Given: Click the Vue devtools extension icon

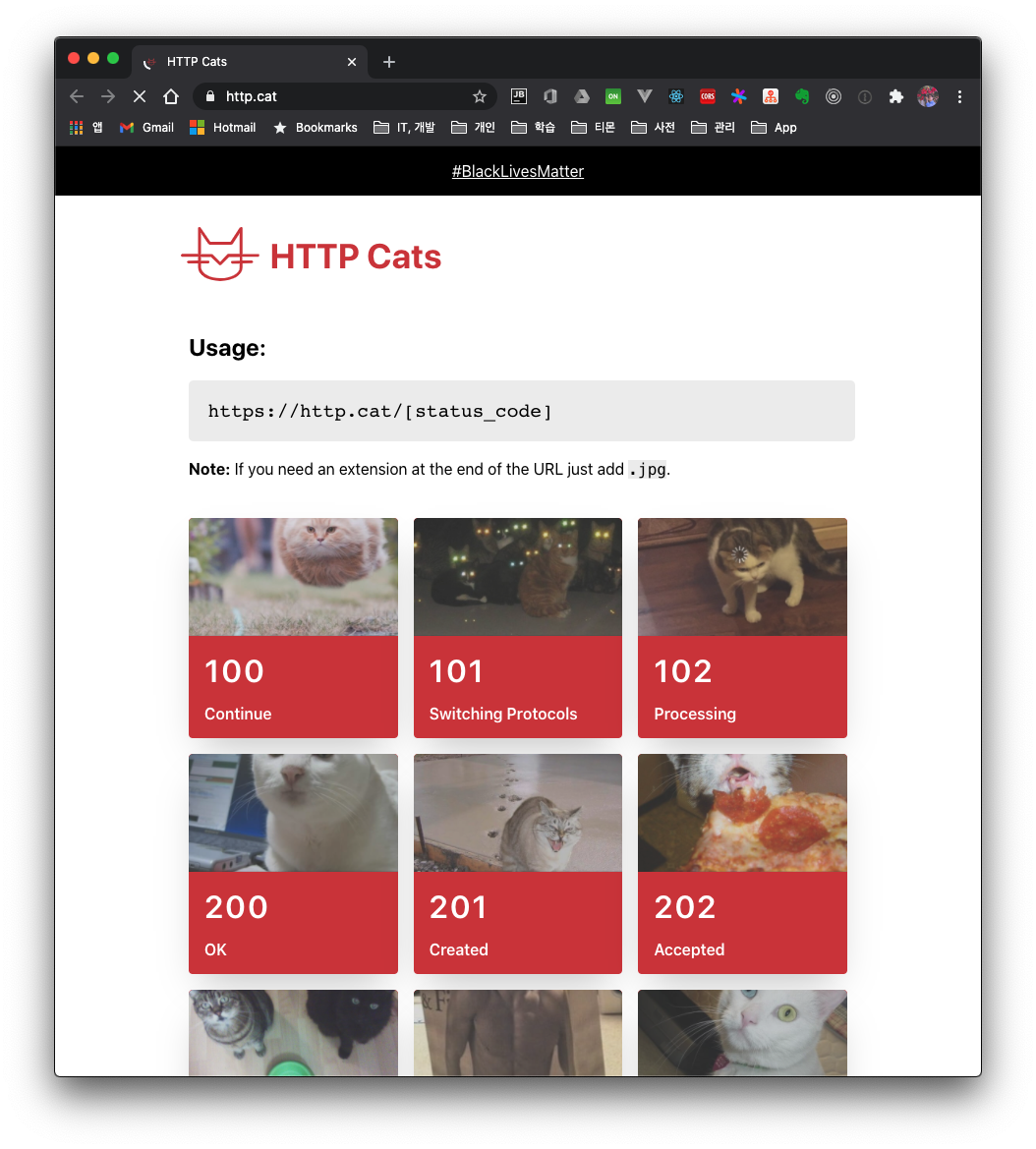Looking at the screenshot, I should tap(645, 96).
